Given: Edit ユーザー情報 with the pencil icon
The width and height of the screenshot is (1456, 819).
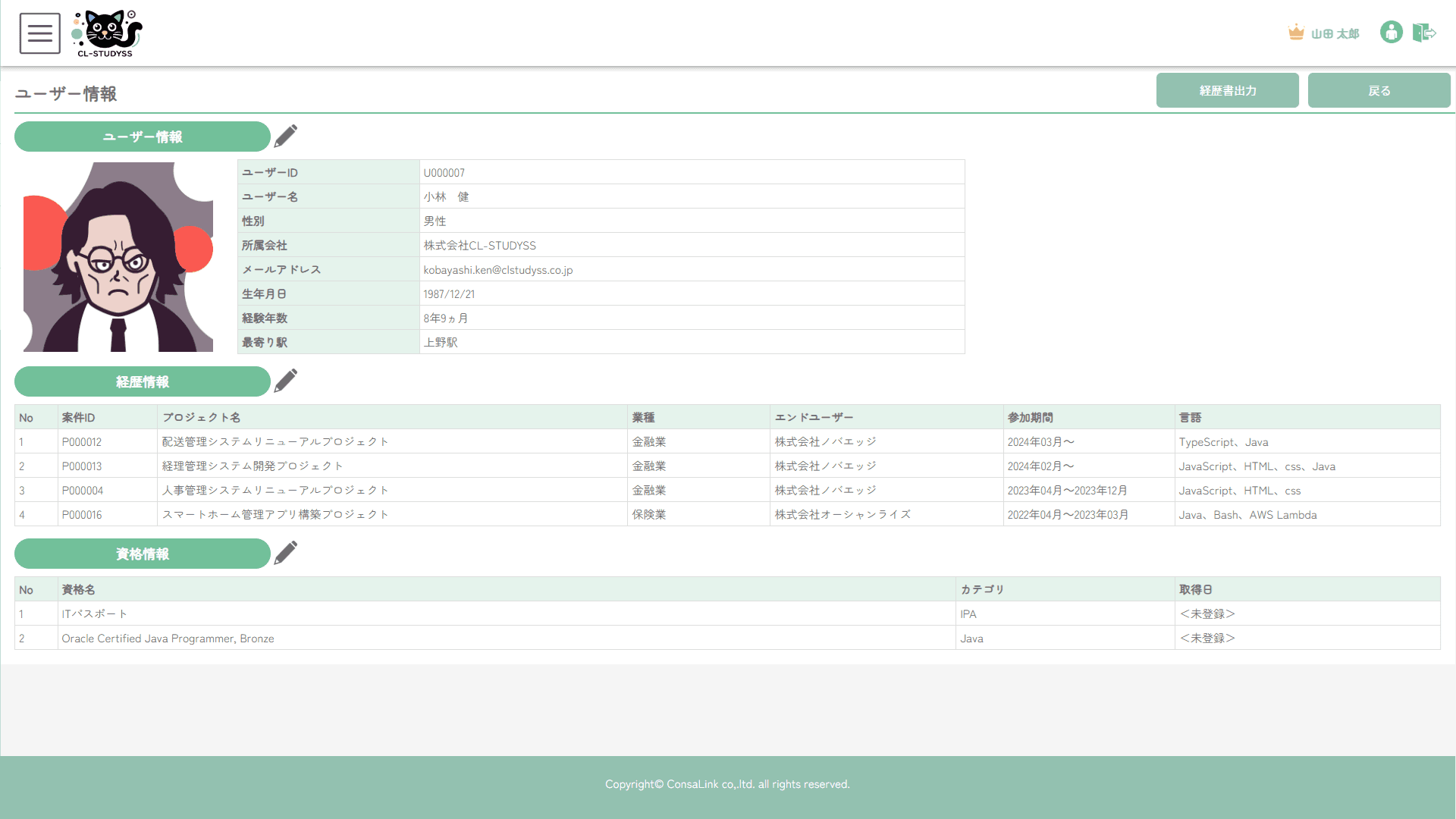Looking at the screenshot, I should 286,135.
